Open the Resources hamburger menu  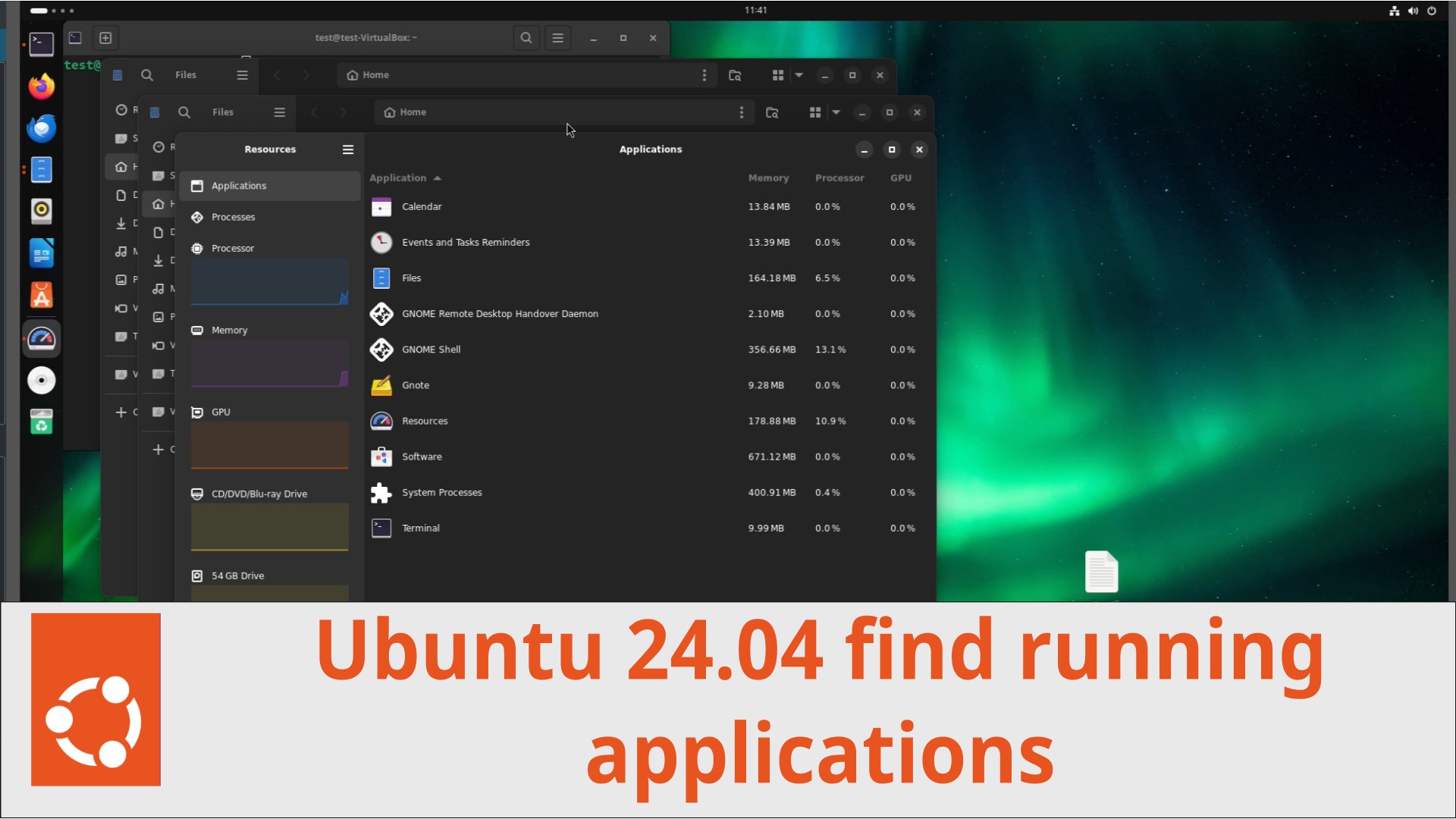[348, 149]
